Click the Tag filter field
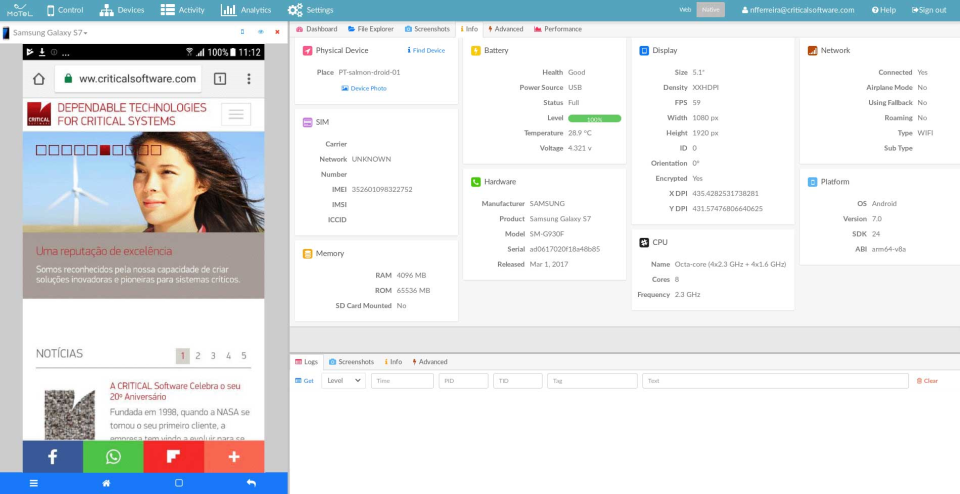Viewport: 960px width, 494px height. (x=593, y=381)
